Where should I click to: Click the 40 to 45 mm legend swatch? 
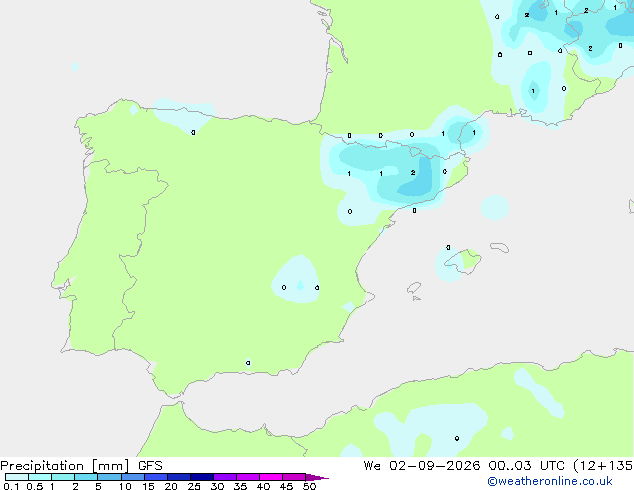coord(271,477)
